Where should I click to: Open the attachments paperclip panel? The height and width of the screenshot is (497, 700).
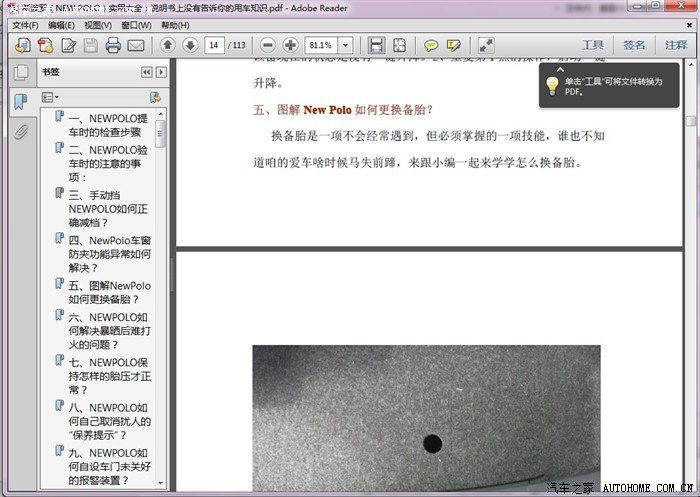pyautogui.click(x=20, y=132)
